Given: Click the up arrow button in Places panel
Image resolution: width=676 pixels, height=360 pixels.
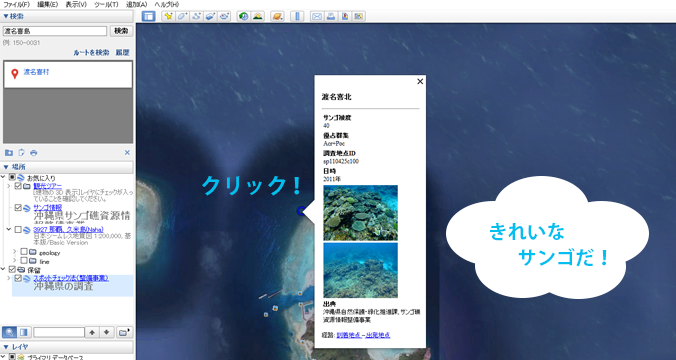Looking at the screenshot, I should pos(92,332).
